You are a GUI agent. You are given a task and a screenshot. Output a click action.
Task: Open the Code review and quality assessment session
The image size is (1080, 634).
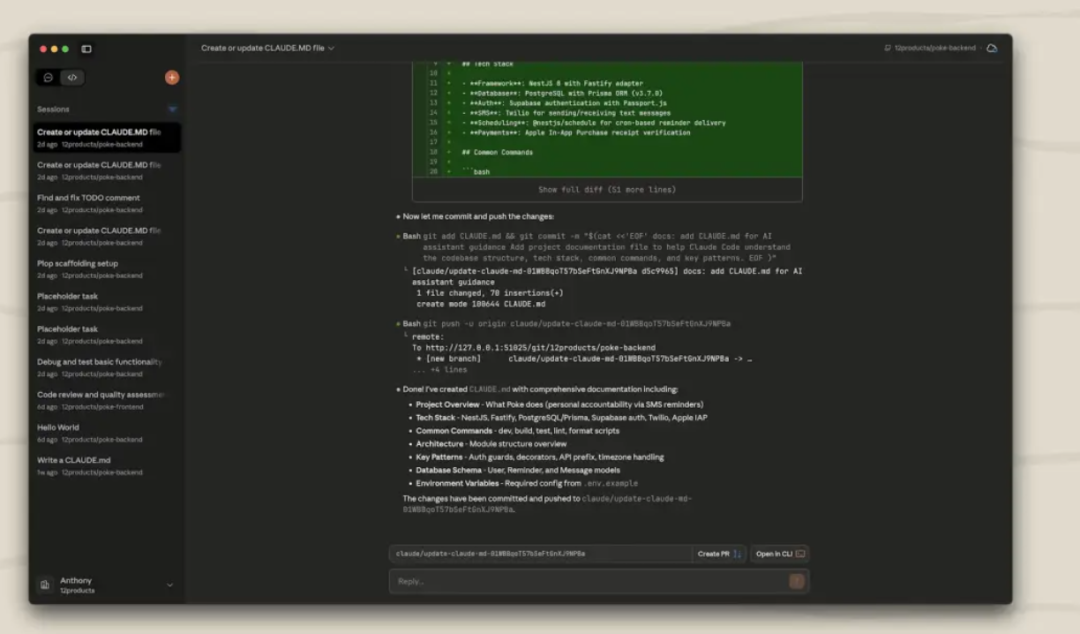(x=107, y=400)
